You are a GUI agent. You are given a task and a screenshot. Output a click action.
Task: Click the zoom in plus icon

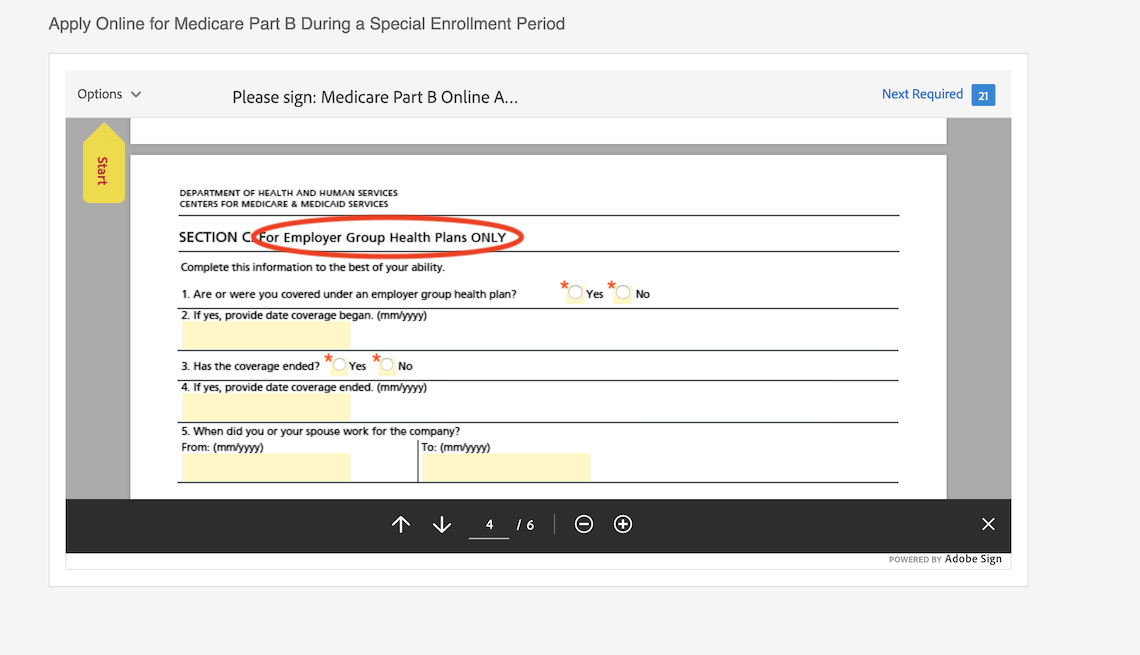(622, 523)
